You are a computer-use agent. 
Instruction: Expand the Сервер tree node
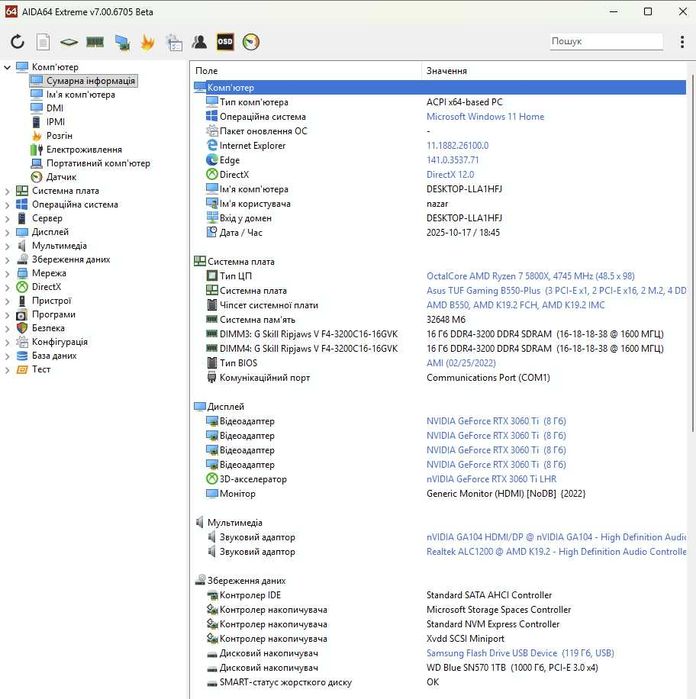pos(7,219)
